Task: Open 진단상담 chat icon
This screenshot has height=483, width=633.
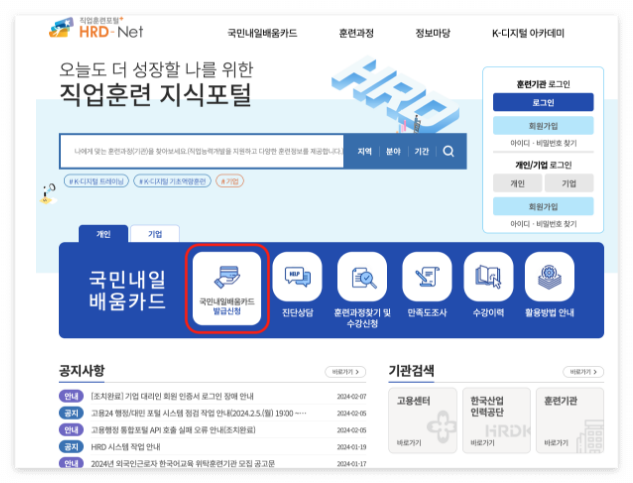Action: point(298,277)
